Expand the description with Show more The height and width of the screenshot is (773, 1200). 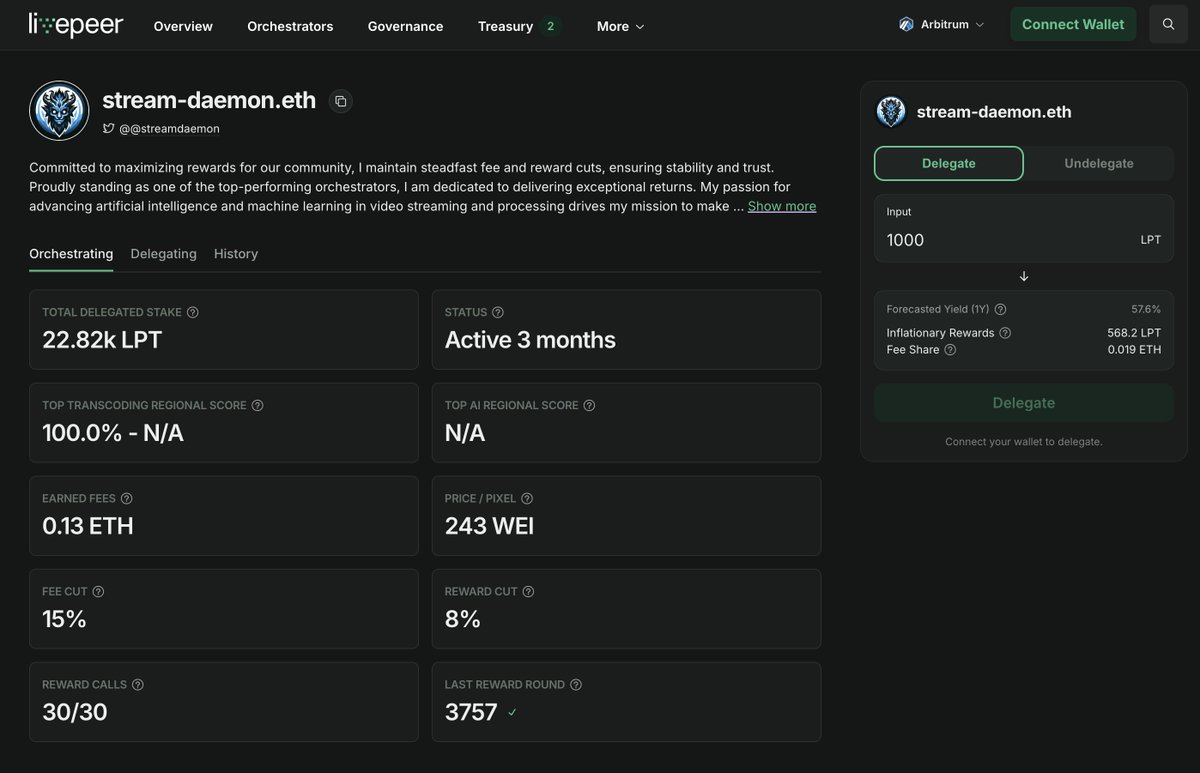pos(782,206)
